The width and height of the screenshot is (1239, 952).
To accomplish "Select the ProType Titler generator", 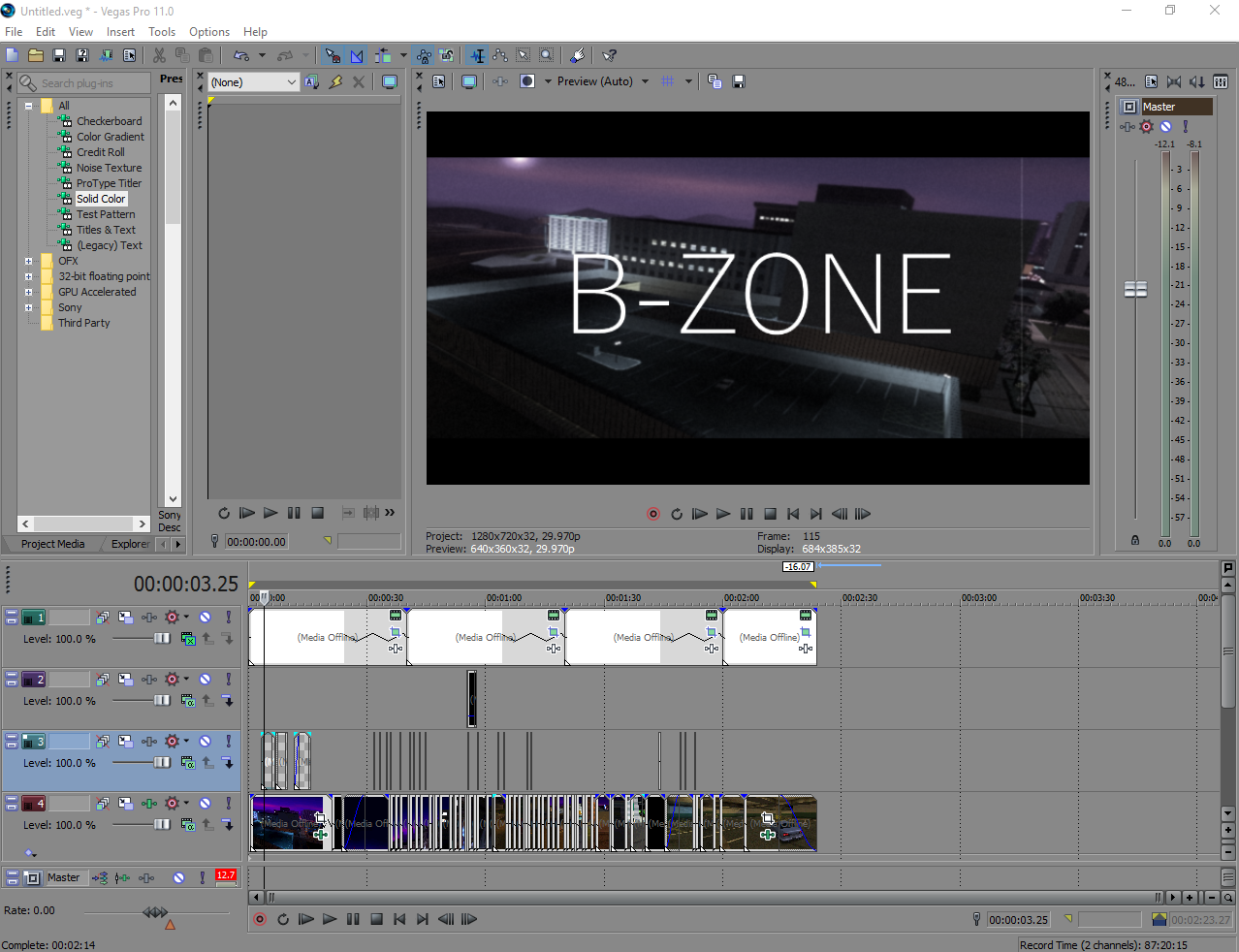I will click(109, 183).
